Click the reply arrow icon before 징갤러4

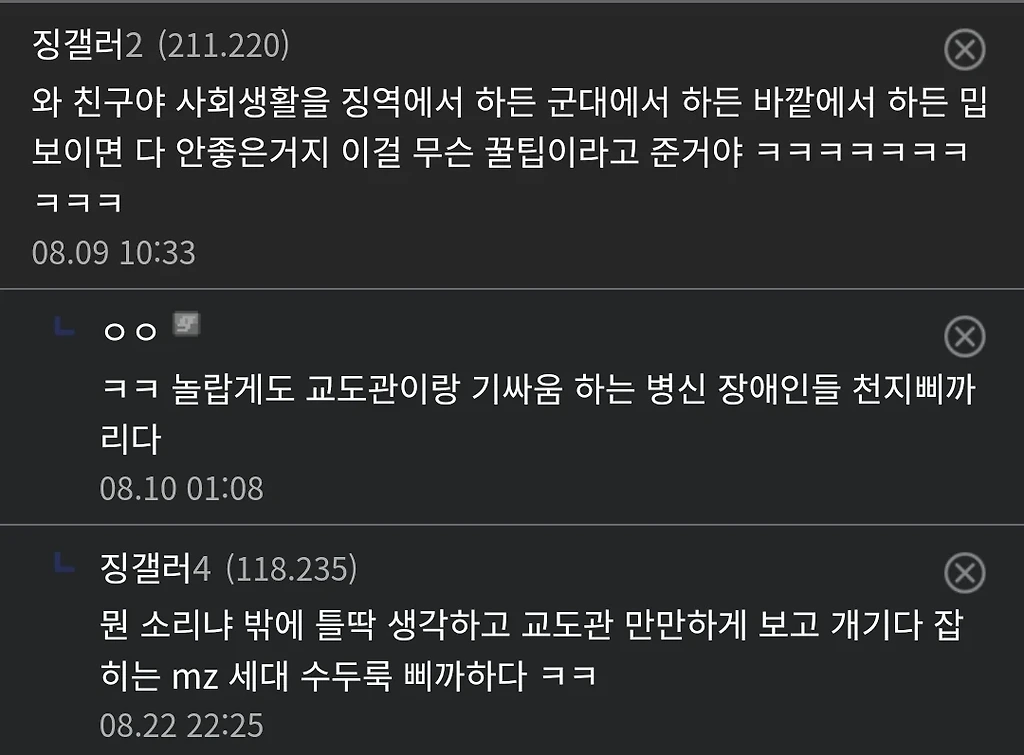tap(64, 562)
